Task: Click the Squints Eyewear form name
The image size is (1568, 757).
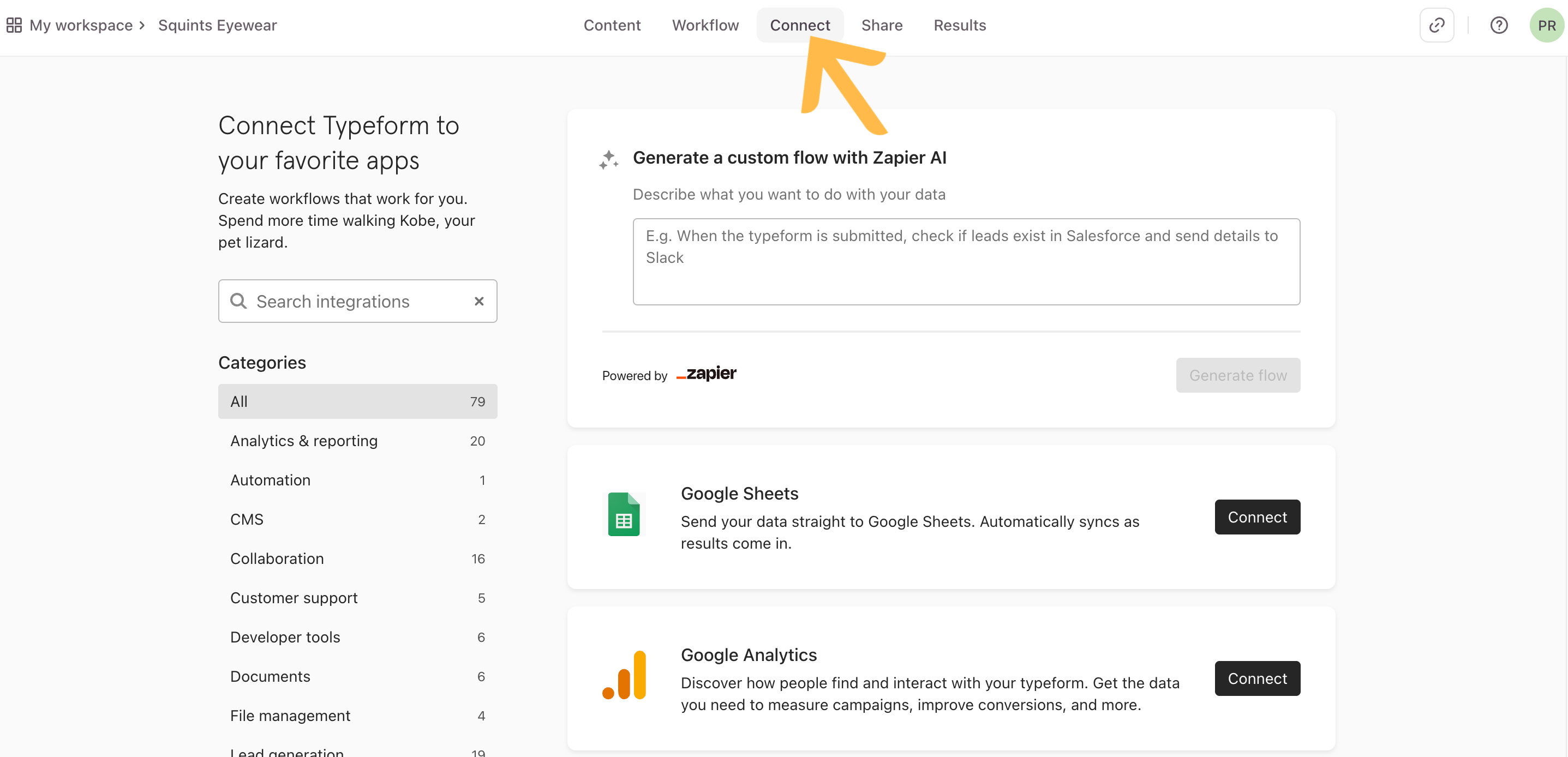Action: (217, 25)
